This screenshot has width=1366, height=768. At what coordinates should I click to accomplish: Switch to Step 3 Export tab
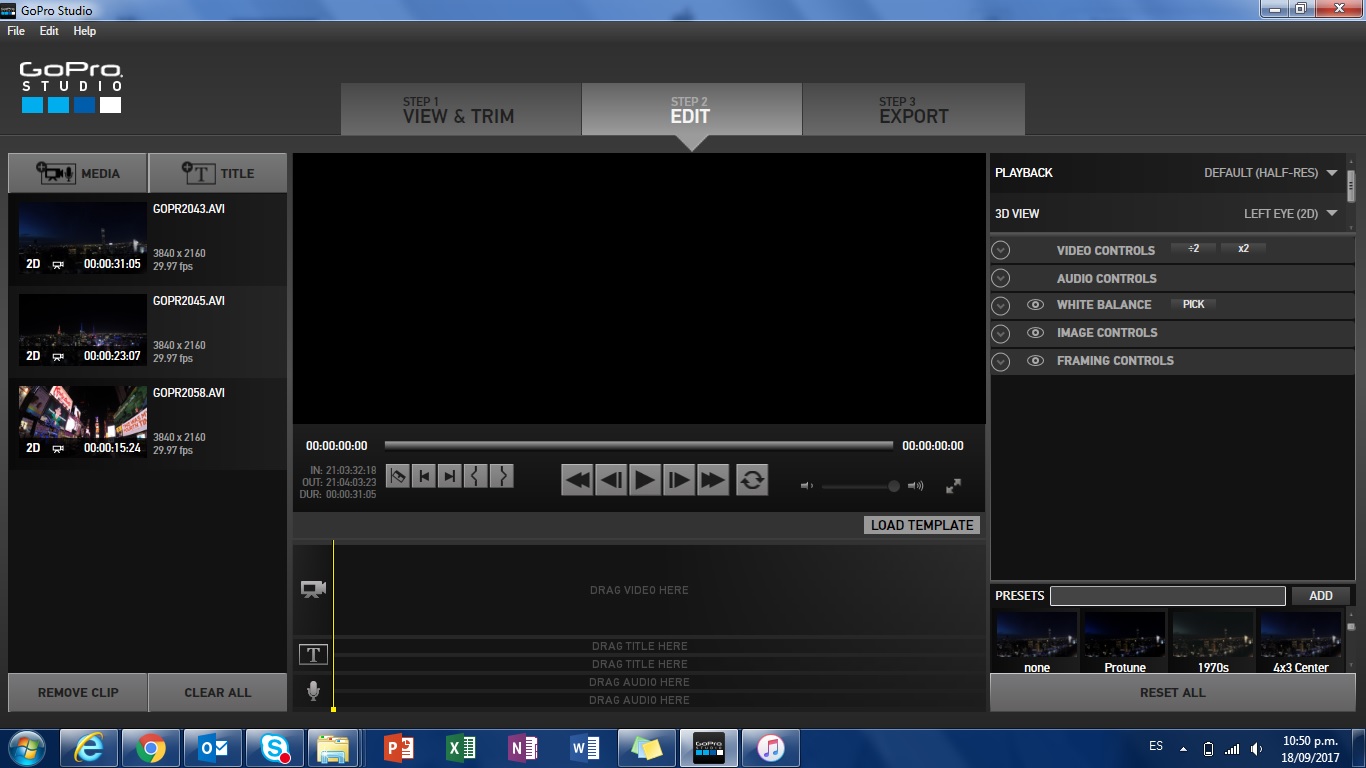pos(913,109)
